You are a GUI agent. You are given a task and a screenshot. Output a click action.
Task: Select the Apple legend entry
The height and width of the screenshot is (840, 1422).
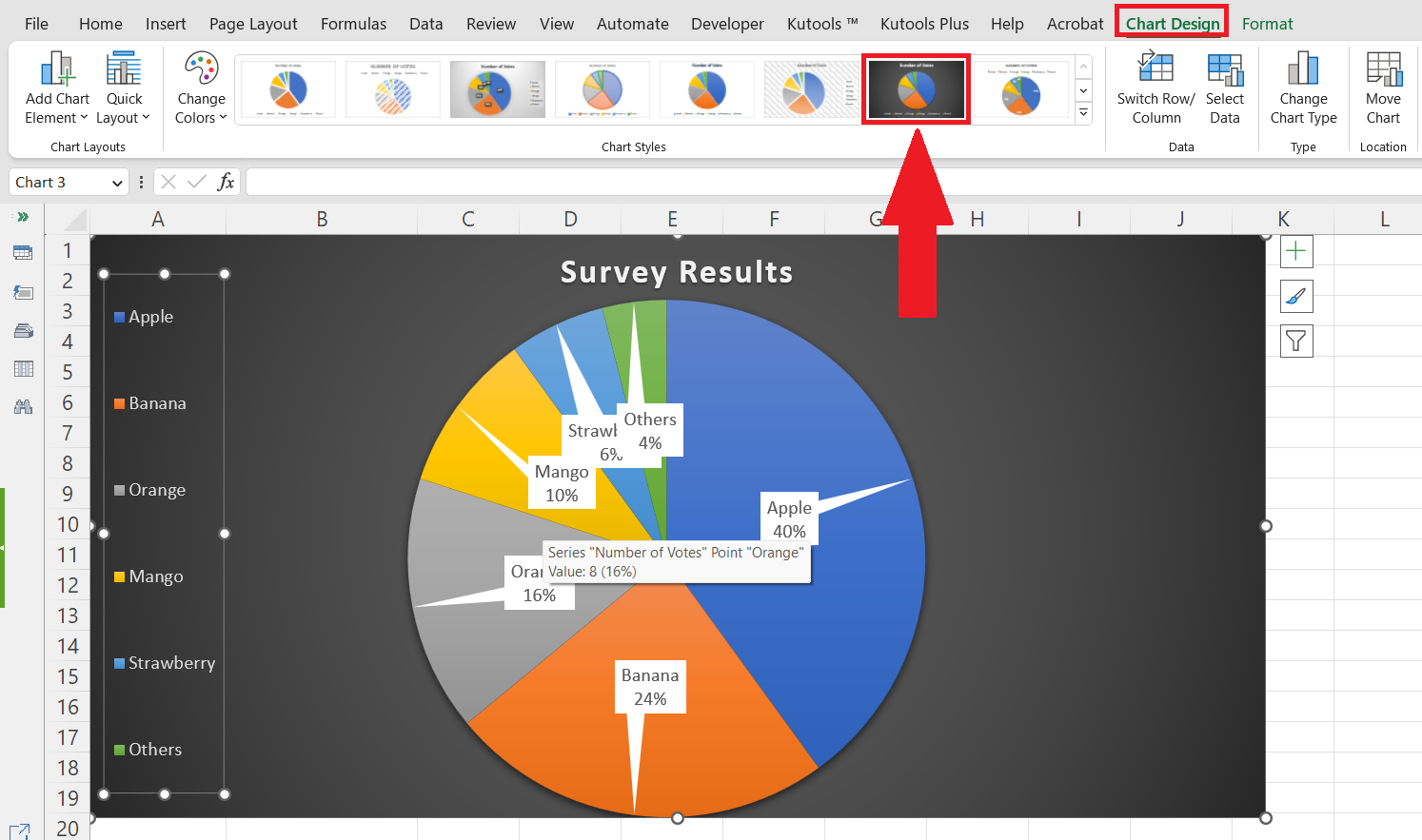144,317
